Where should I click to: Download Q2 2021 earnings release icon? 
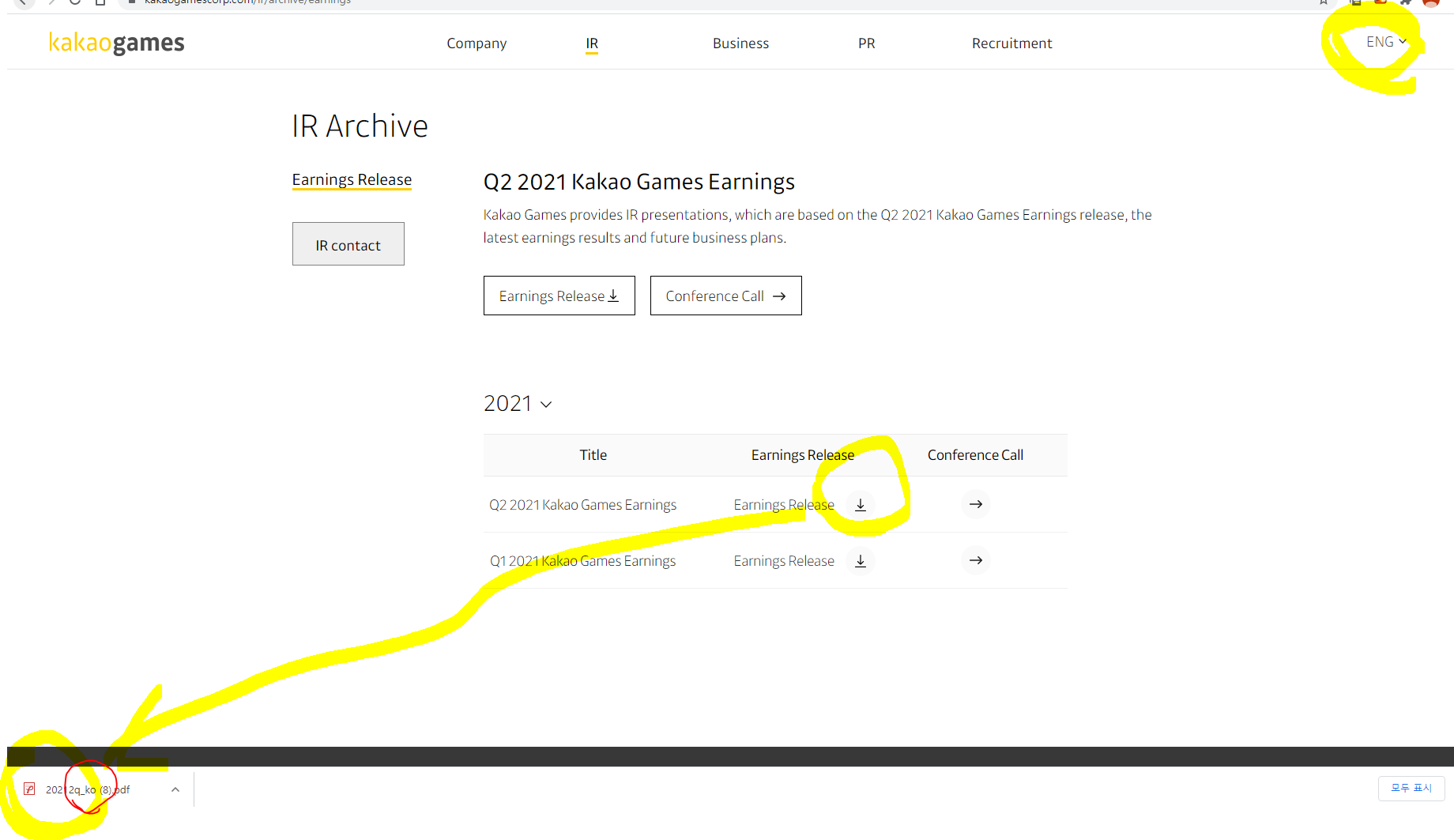[861, 505]
